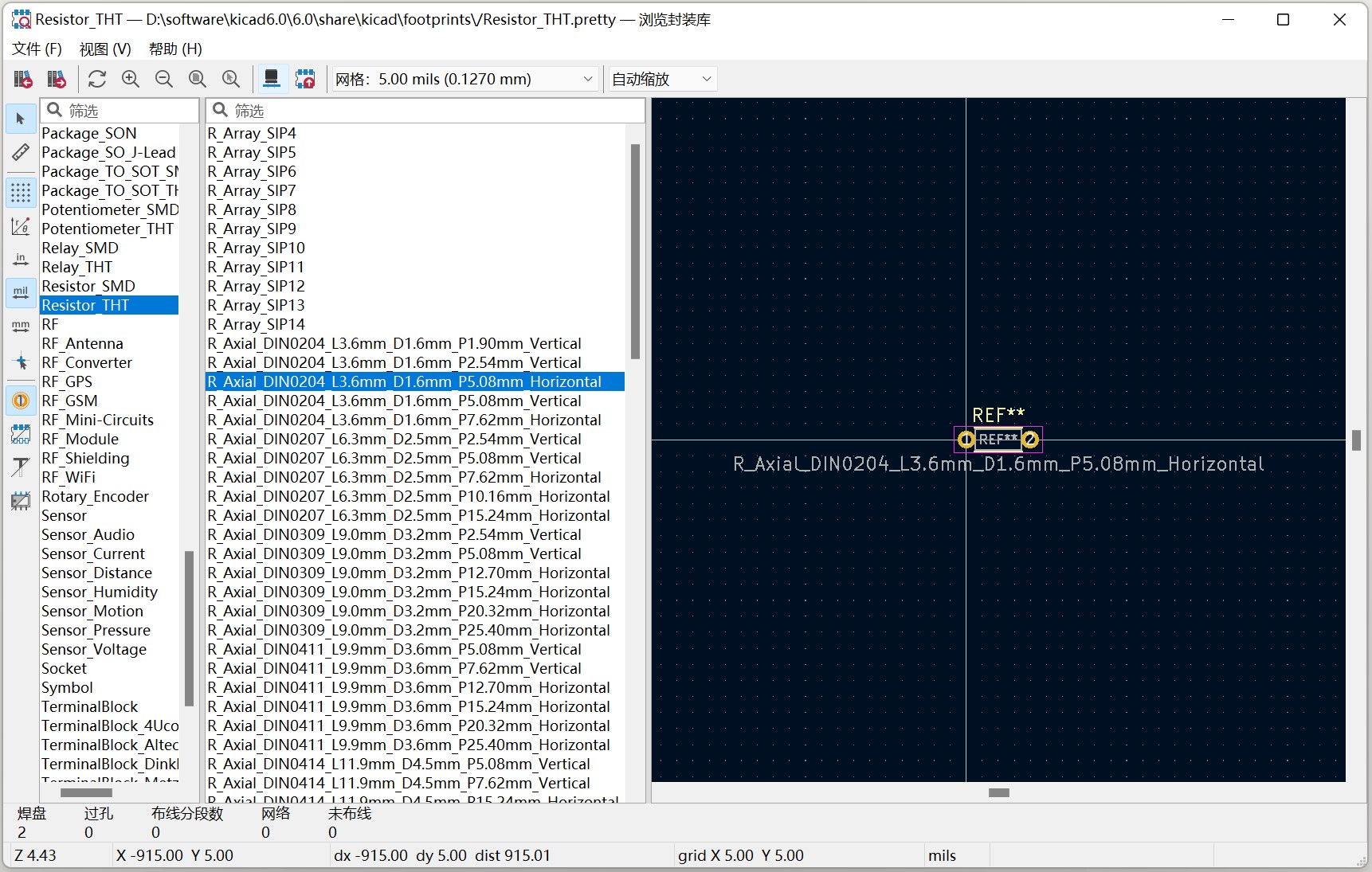
Task: Toggle pads outline sketch mode
Action: click(x=21, y=434)
